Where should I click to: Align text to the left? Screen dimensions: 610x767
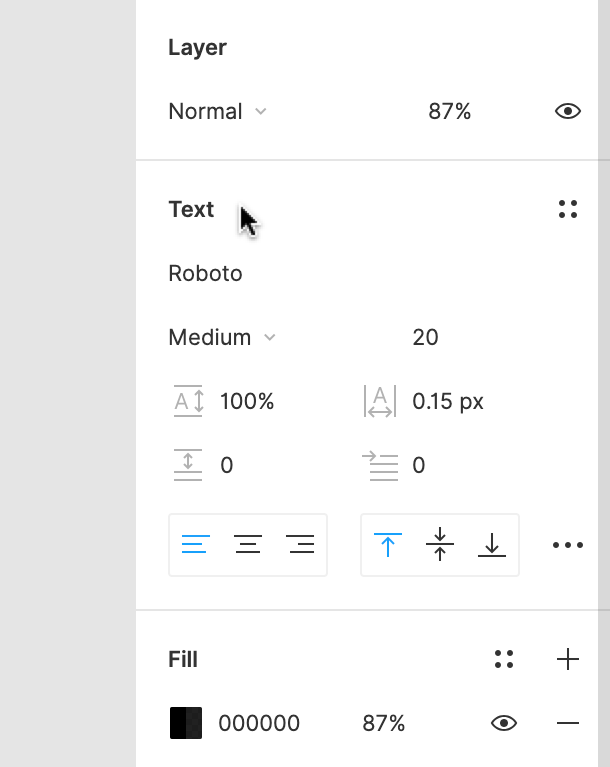tap(195, 545)
